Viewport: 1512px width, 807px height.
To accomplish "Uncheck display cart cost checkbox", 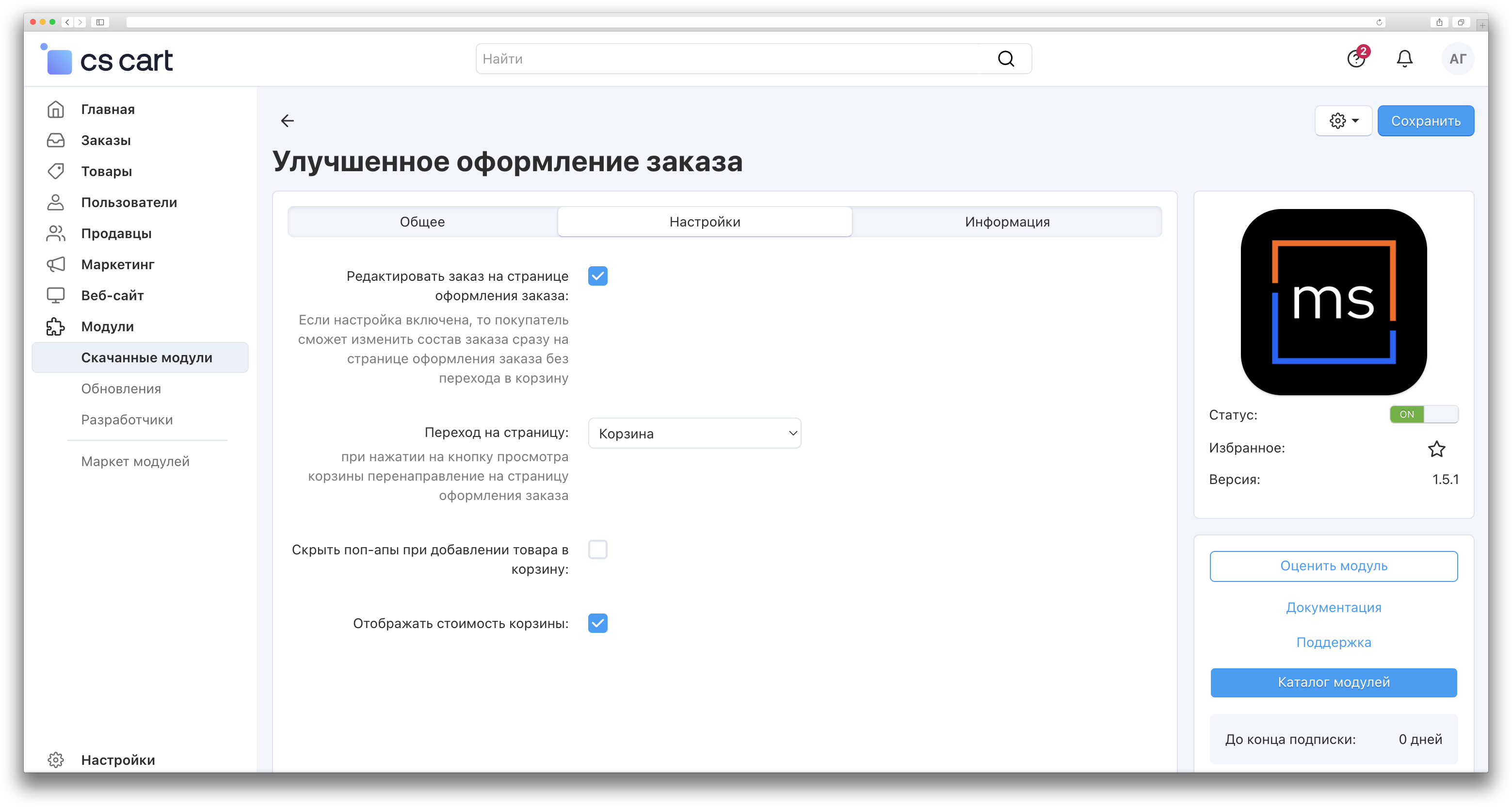I will click(597, 623).
